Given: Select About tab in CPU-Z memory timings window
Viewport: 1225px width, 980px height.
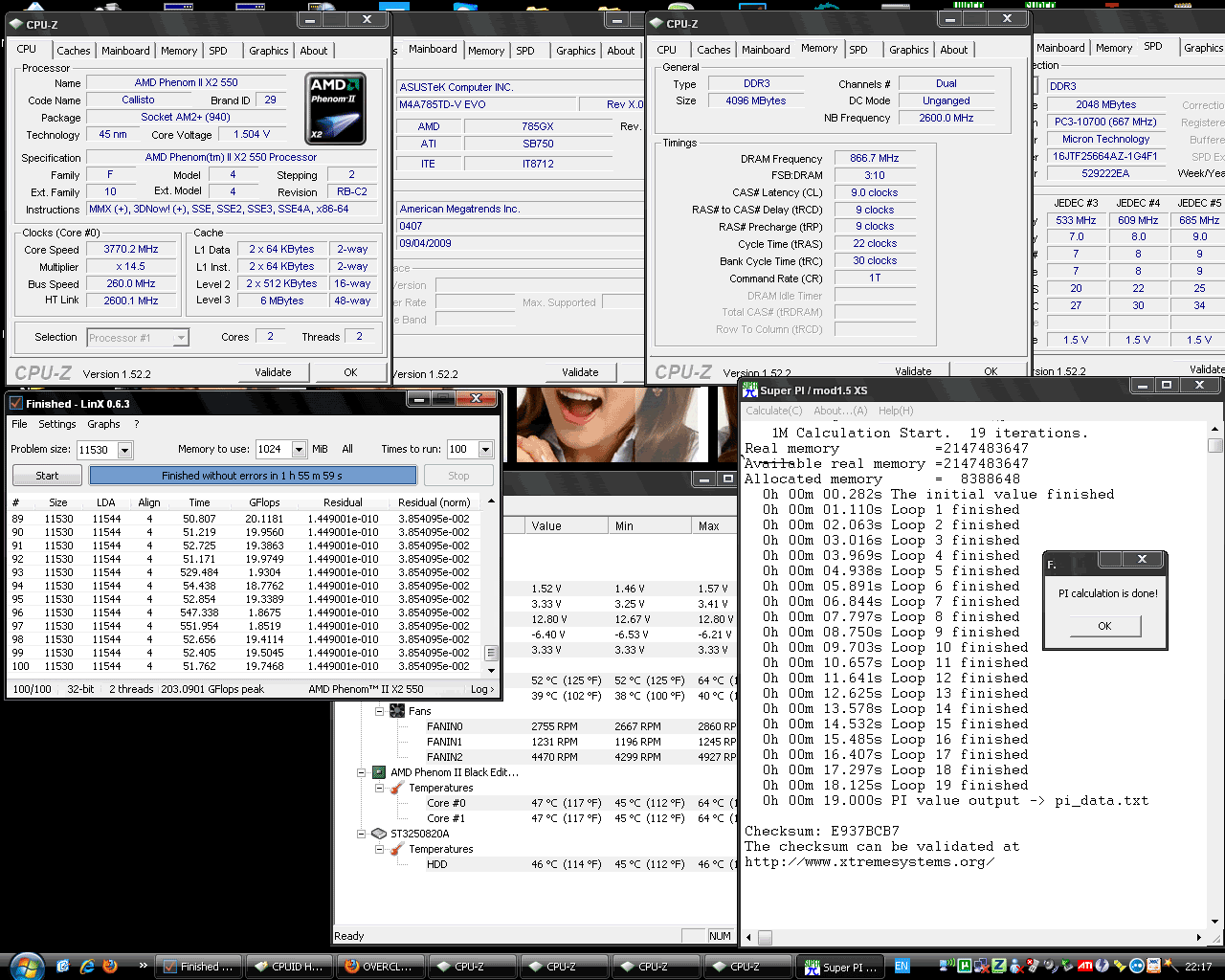Looking at the screenshot, I should pyautogui.click(x=953, y=50).
